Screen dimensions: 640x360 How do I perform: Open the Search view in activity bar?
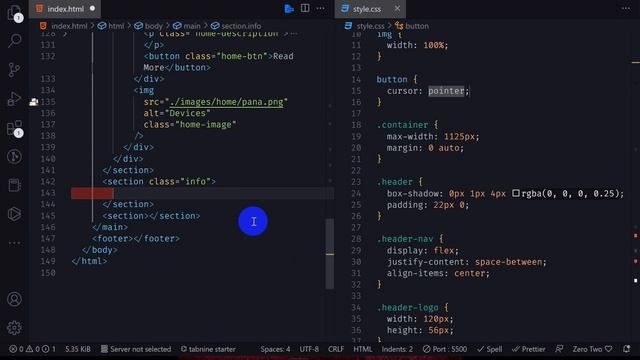click(15, 40)
